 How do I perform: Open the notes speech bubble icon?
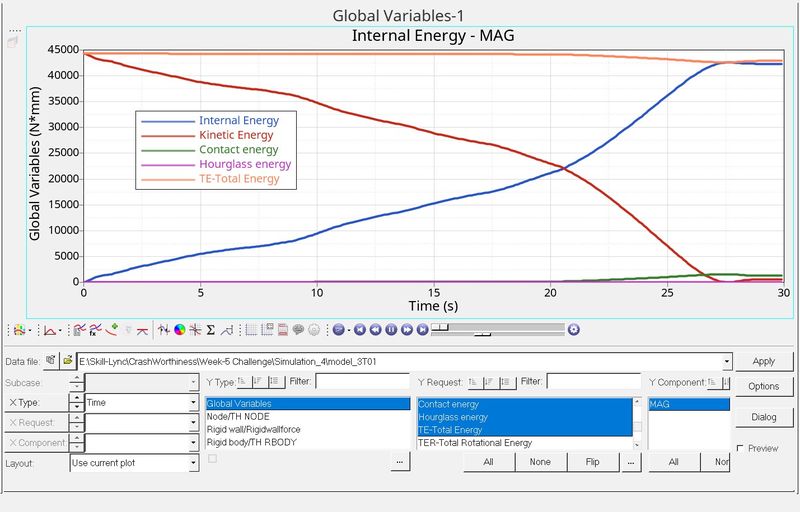[298, 330]
